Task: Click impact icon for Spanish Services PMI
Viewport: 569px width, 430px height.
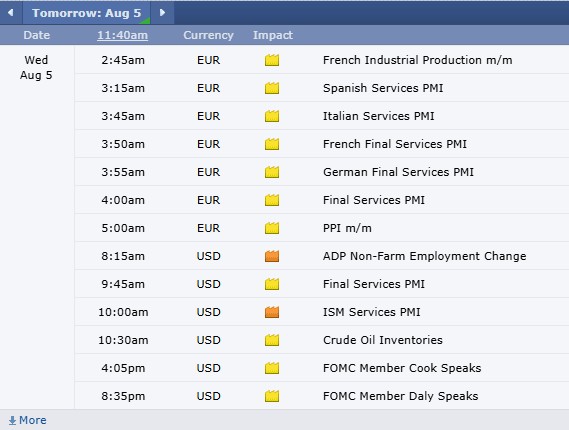Action: [272, 88]
